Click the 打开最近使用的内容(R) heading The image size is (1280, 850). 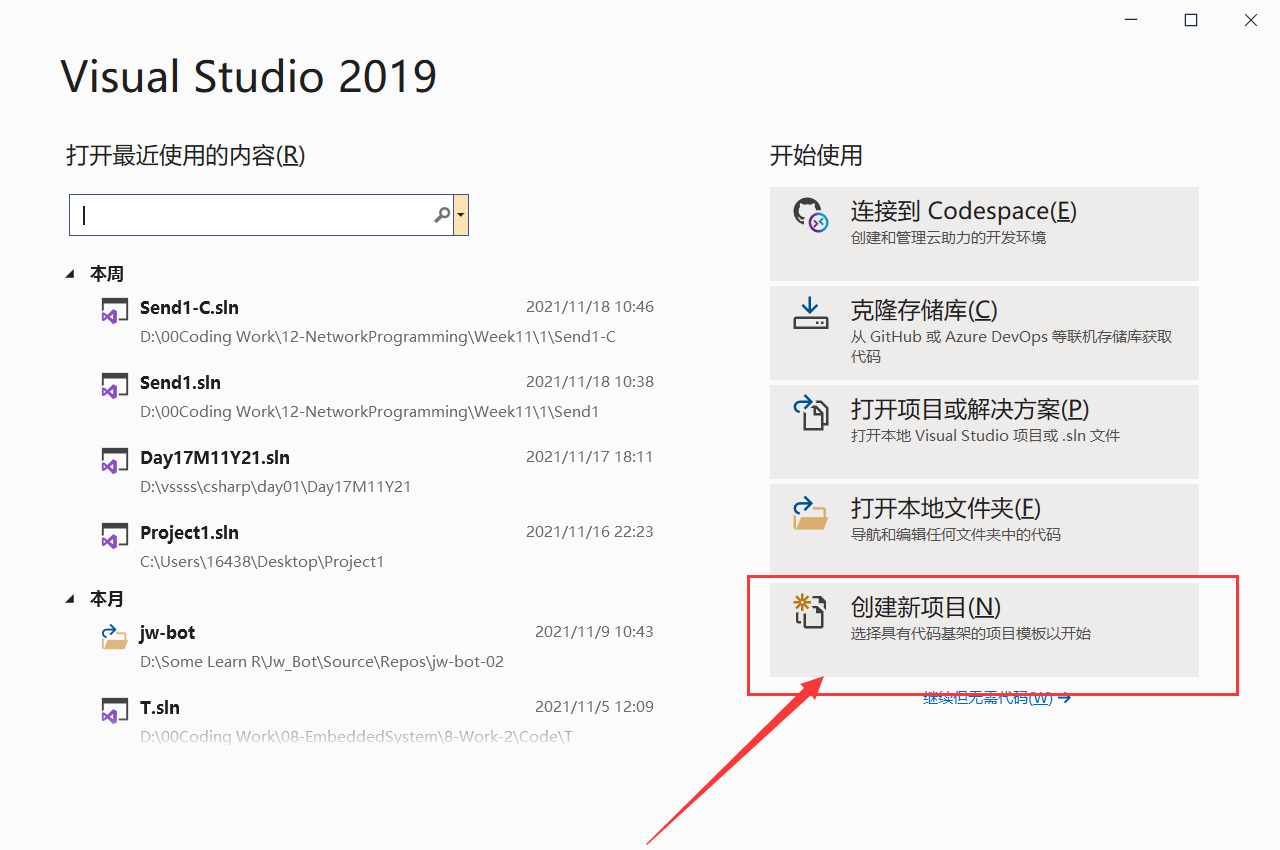click(185, 156)
